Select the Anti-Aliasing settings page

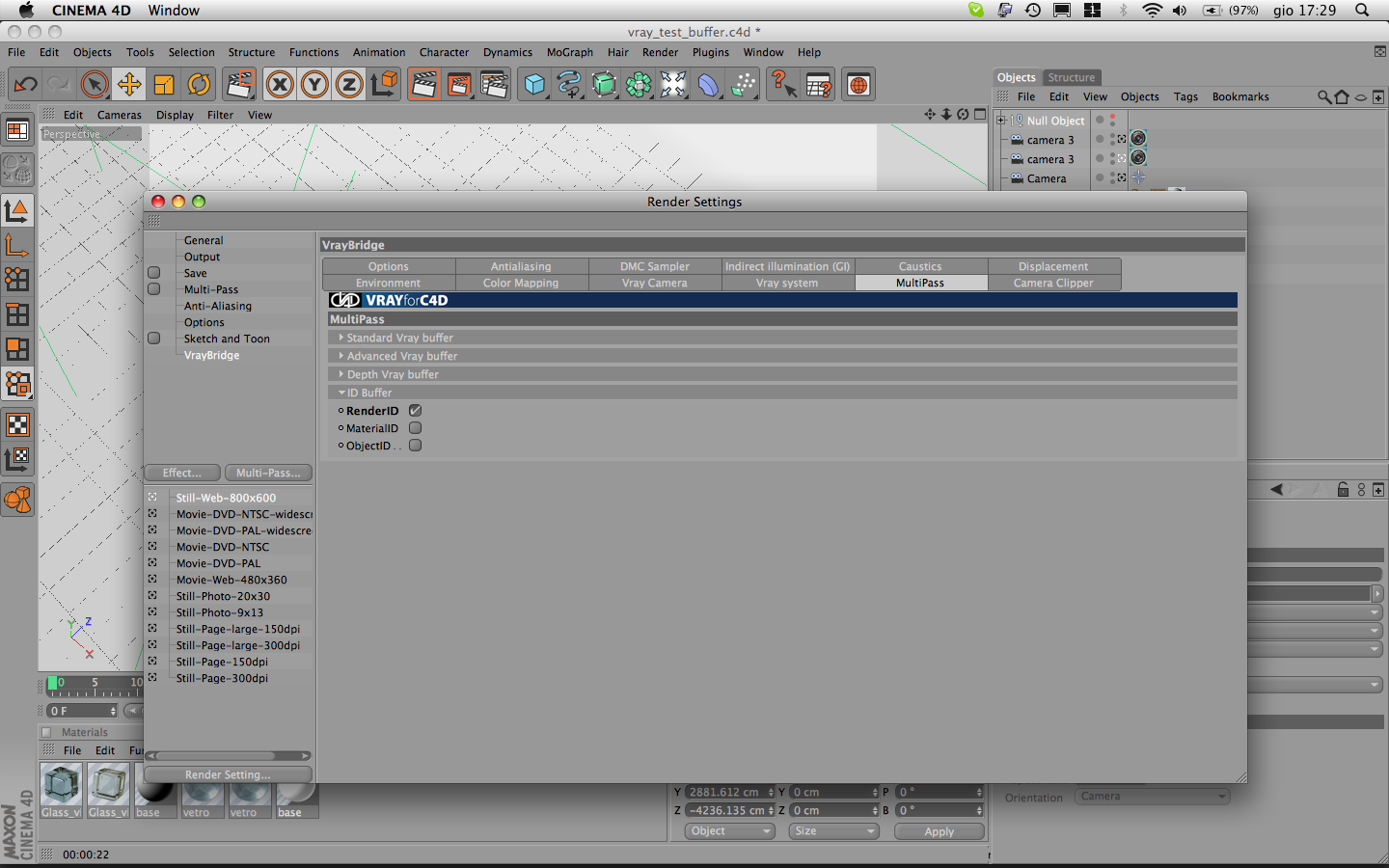click(218, 306)
